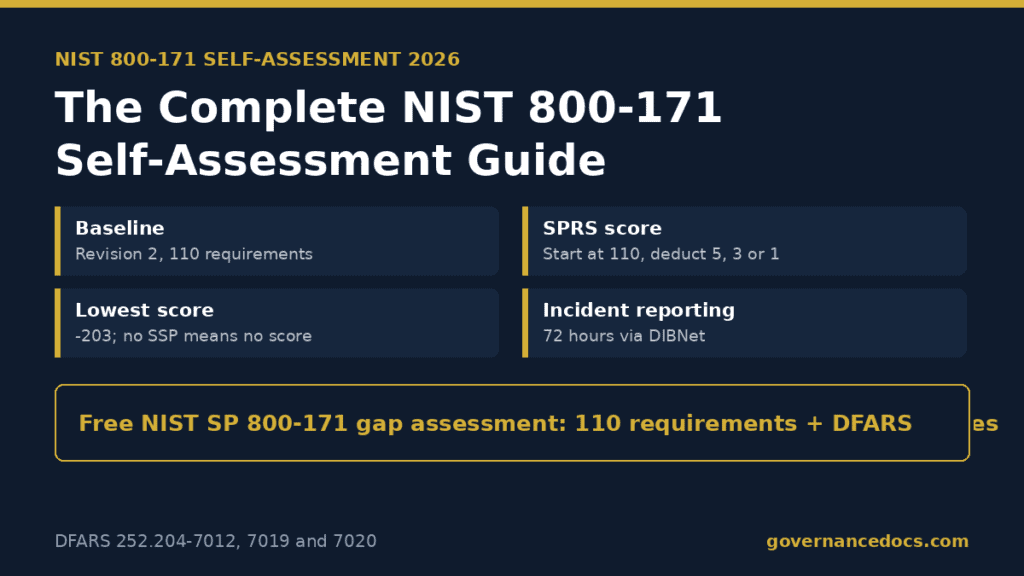The image size is (1024, 576).
Task: Click 'Revision 2, 110 requirements' text
Action: (194, 254)
